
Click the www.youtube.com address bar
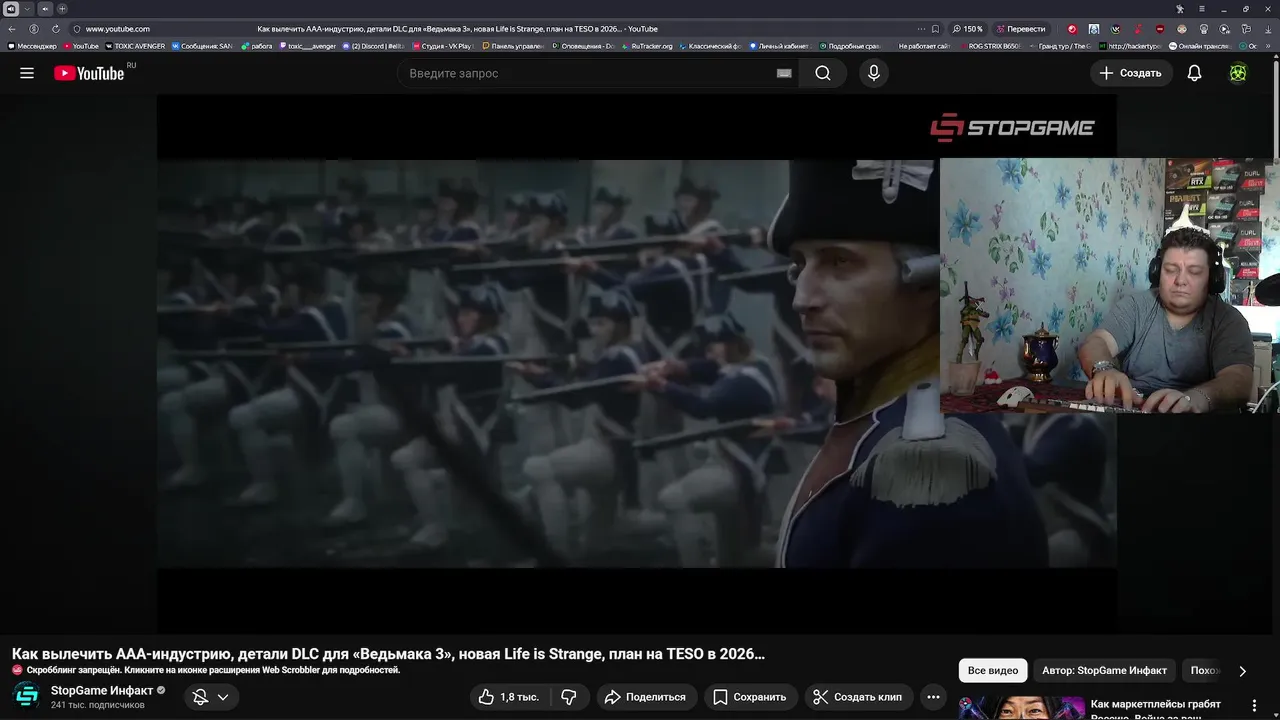pyautogui.click(x=118, y=29)
